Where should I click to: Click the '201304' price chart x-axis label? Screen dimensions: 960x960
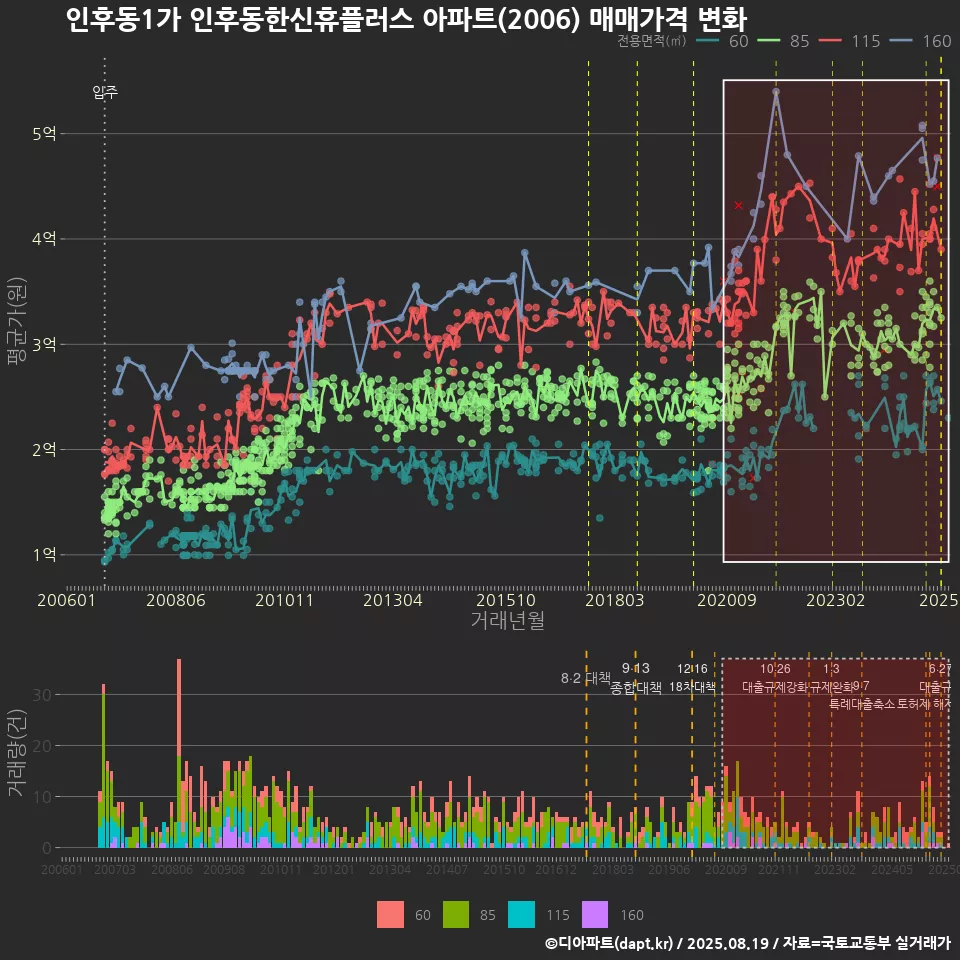pyautogui.click(x=392, y=600)
